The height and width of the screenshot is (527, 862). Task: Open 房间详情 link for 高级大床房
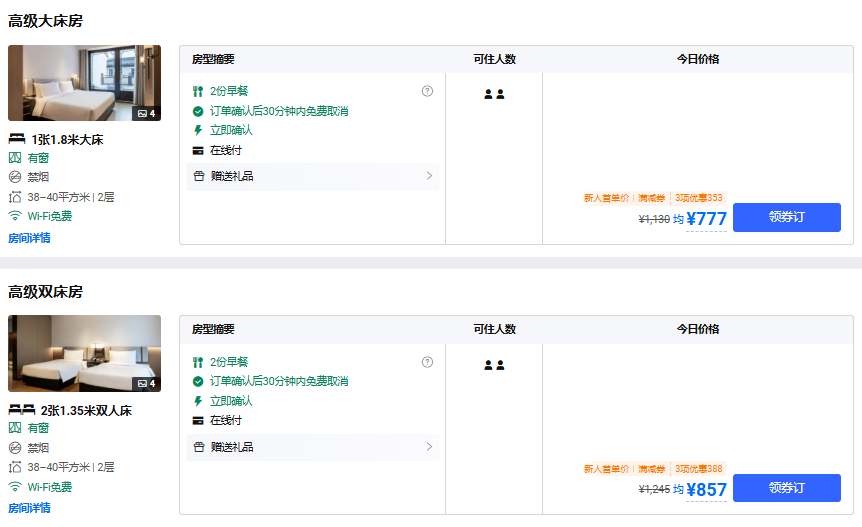[29, 238]
